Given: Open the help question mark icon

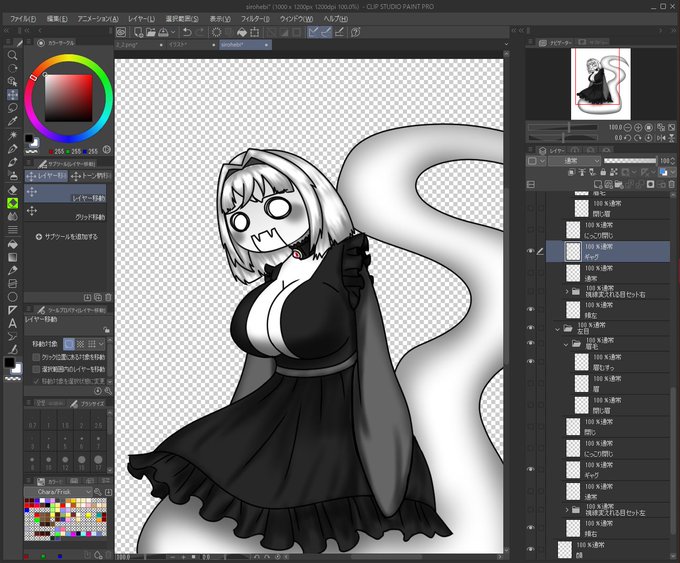Looking at the screenshot, I should coord(355,32).
